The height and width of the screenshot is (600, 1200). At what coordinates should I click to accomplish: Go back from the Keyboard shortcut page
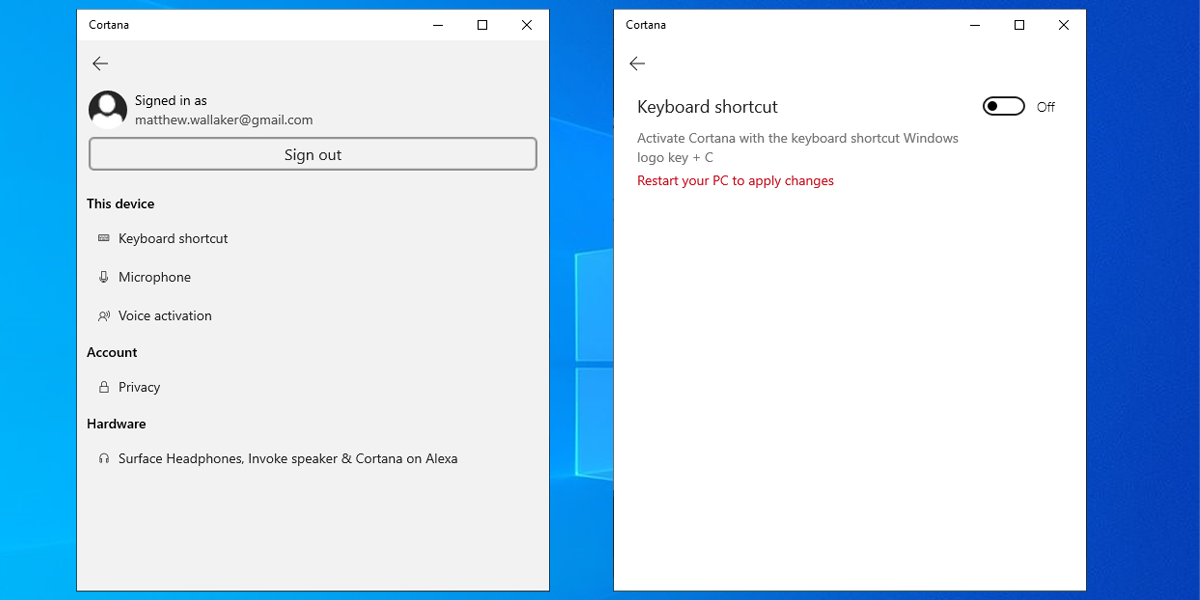(x=637, y=64)
